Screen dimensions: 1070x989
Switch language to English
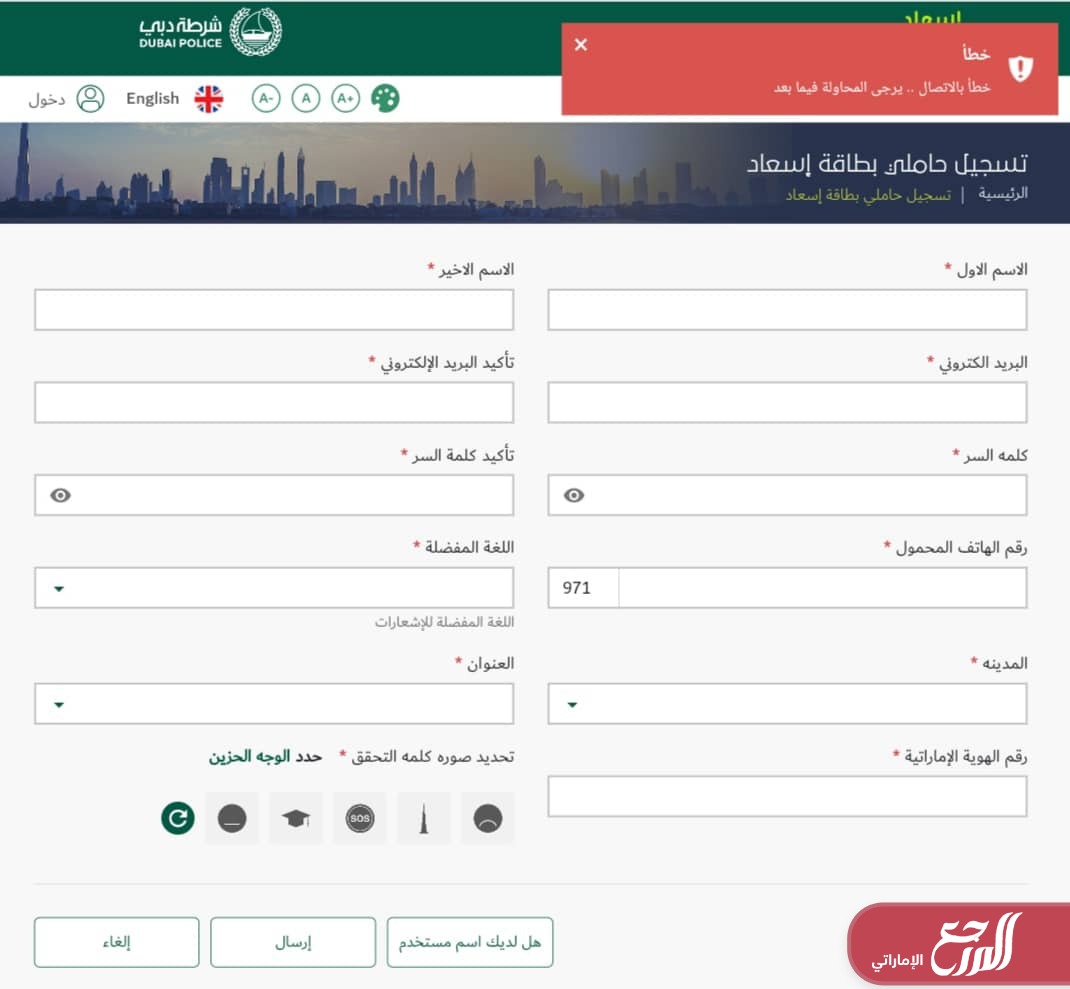pyautogui.click(x=152, y=98)
